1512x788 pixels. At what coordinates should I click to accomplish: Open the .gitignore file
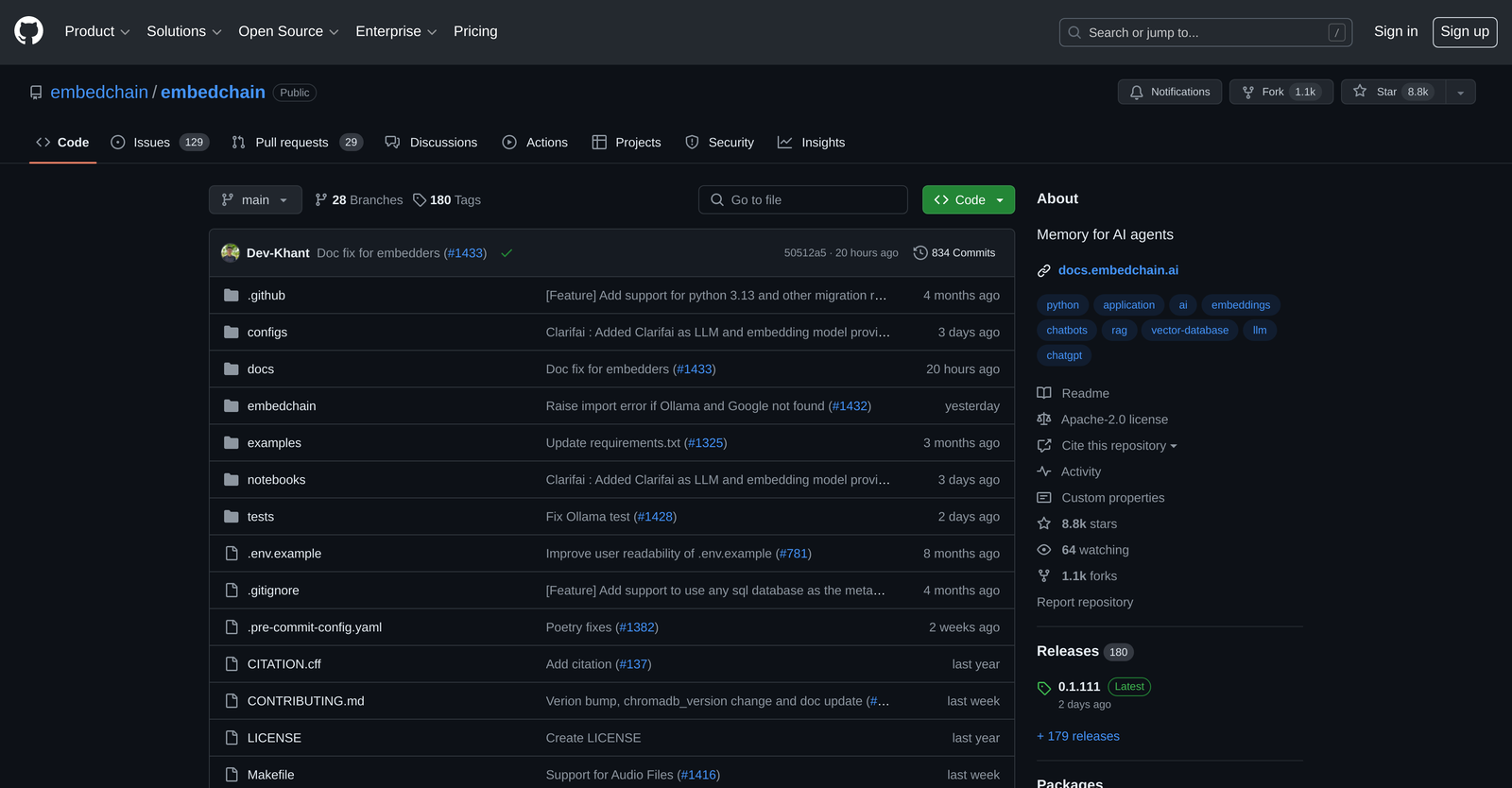(x=273, y=590)
